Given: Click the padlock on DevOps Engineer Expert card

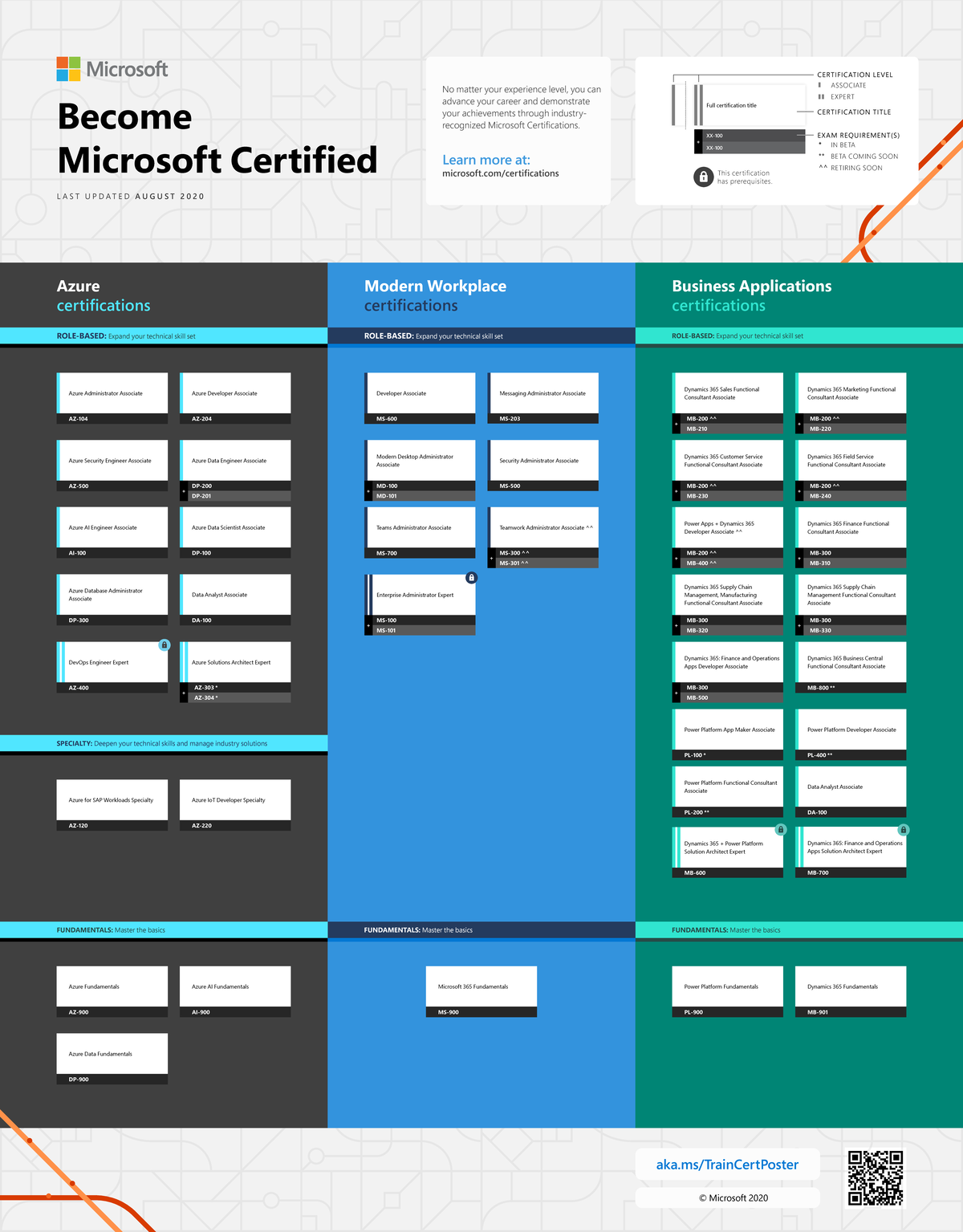Looking at the screenshot, I should (x=165, y=644).
